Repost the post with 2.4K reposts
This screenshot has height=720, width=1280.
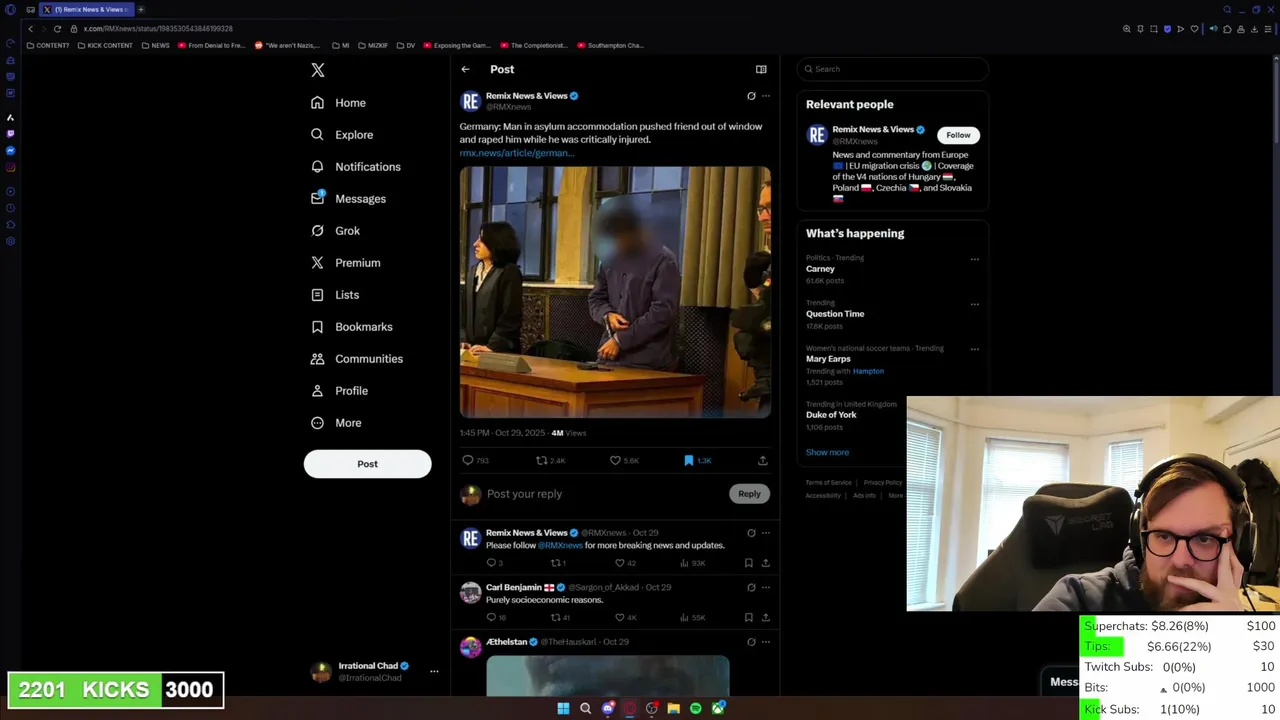click(541, 461)
